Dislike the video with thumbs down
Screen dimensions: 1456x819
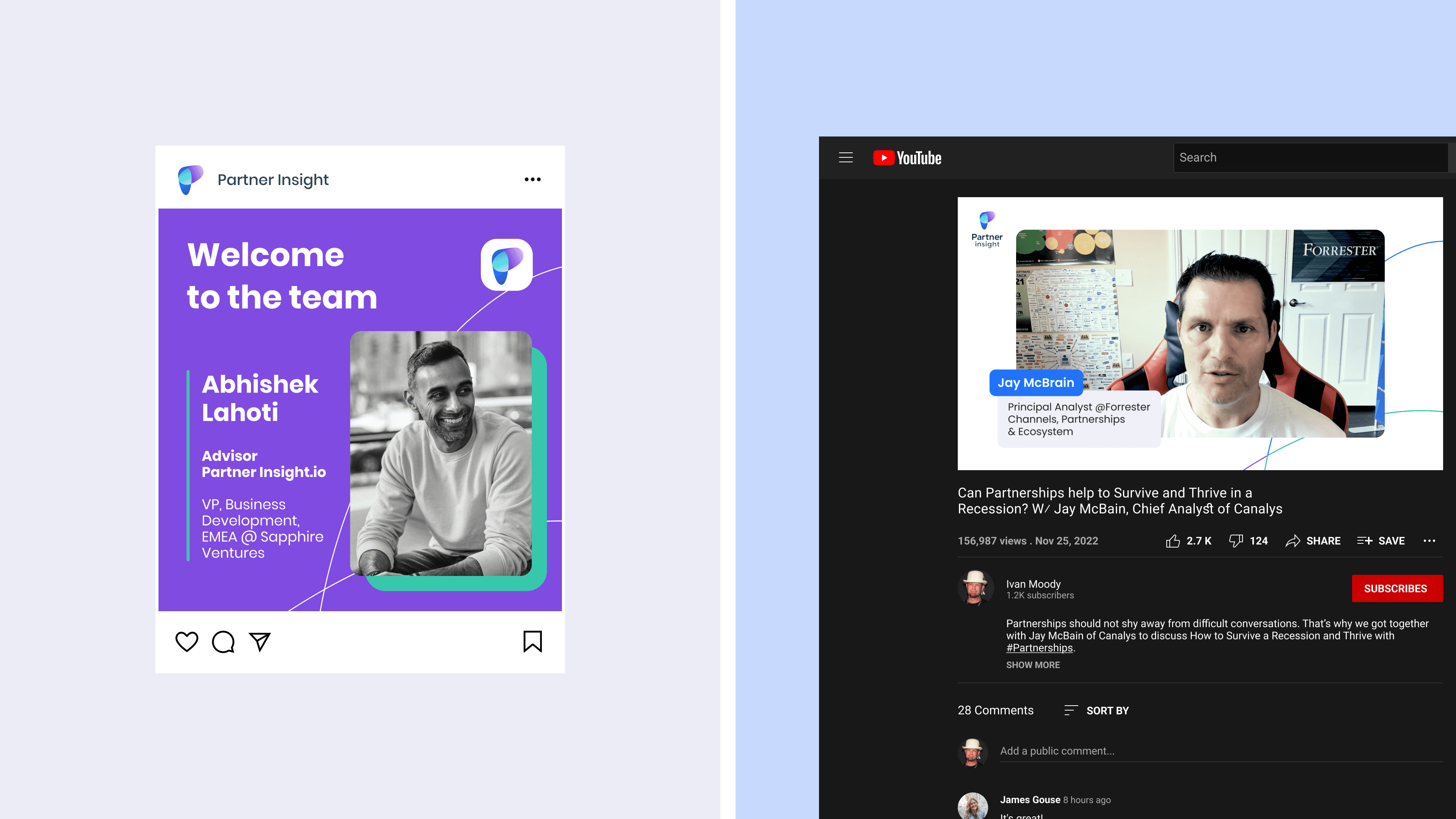tap(1236, 541)
